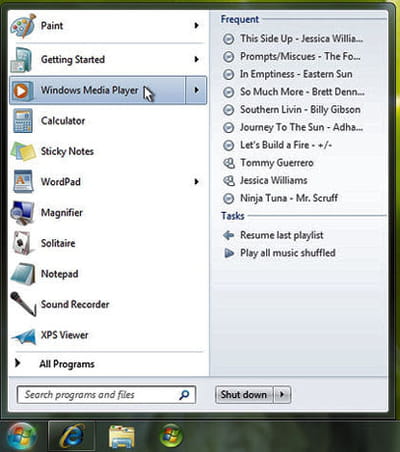400x452 pixels.
Task: Open the WordPad icon
Action: tap(23, 182)
